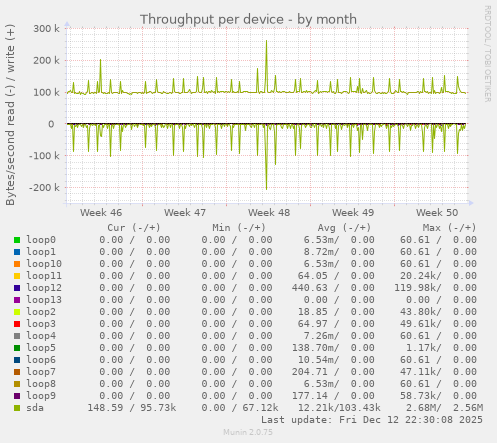Screen dimensions: 497x443
Task: Click loop7 average value 204.71
Action: coord(310,372)
